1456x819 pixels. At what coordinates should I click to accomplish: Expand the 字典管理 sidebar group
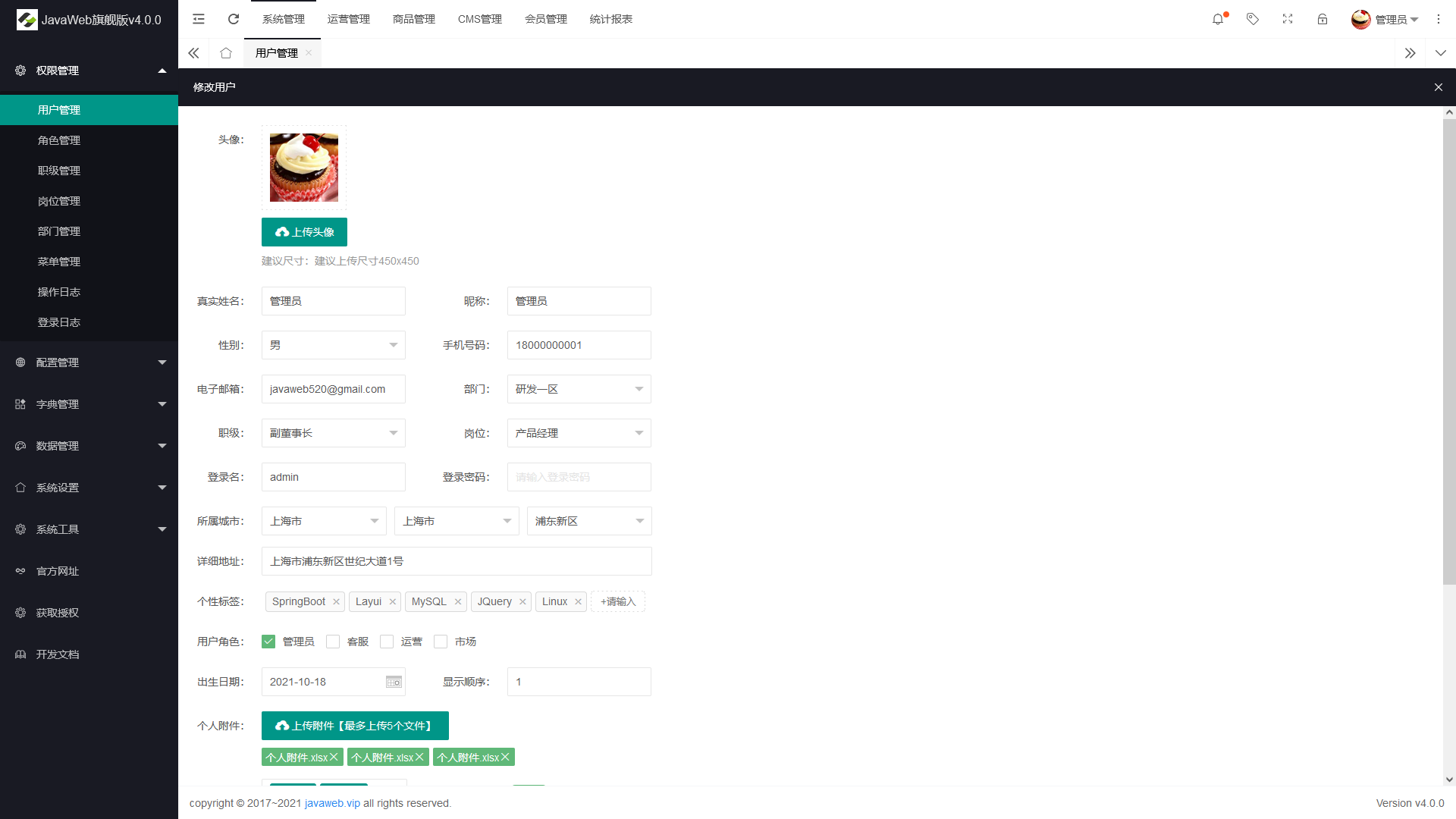pos(89,404)
